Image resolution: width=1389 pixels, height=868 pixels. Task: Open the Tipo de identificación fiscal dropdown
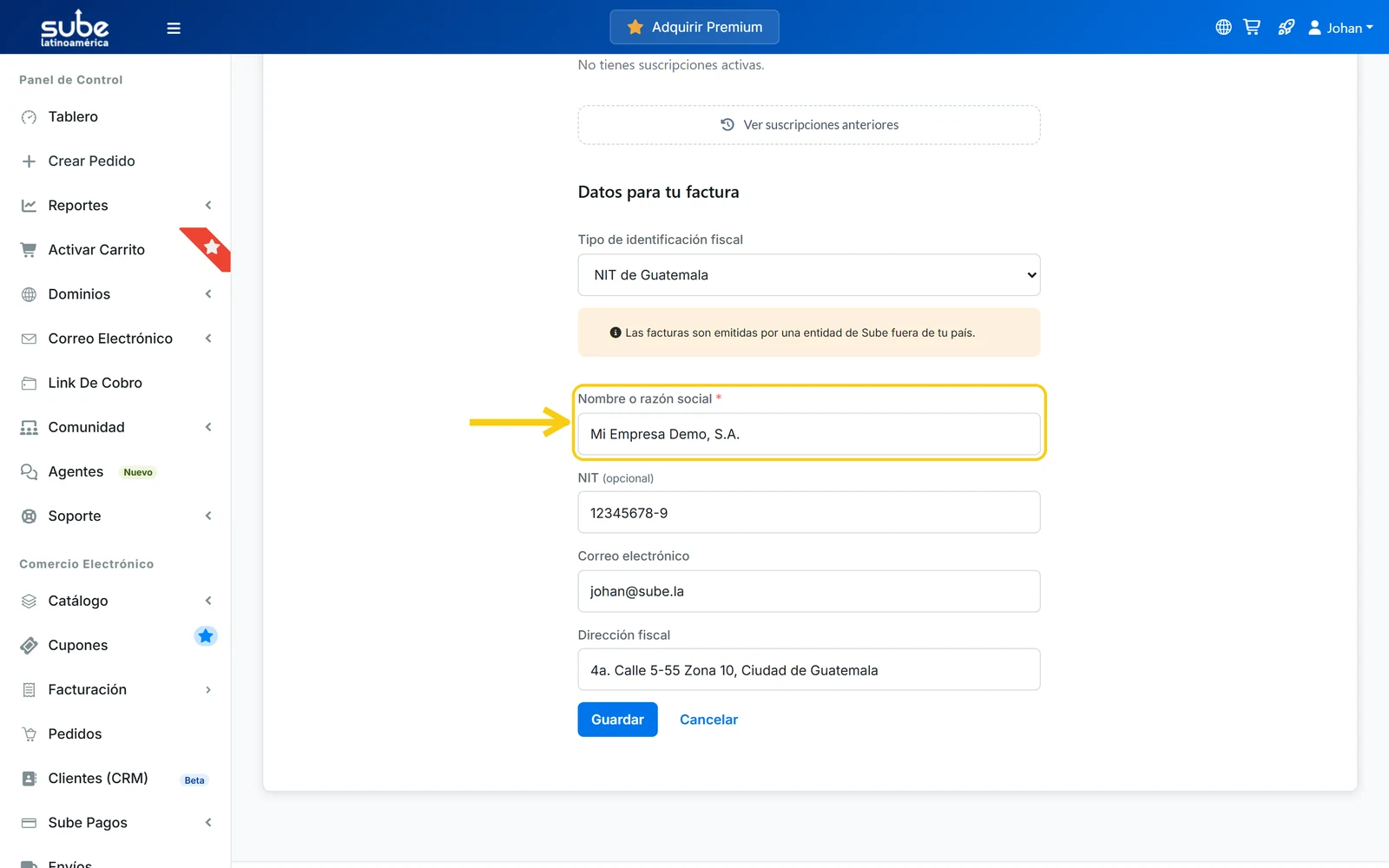coord(809,275)
